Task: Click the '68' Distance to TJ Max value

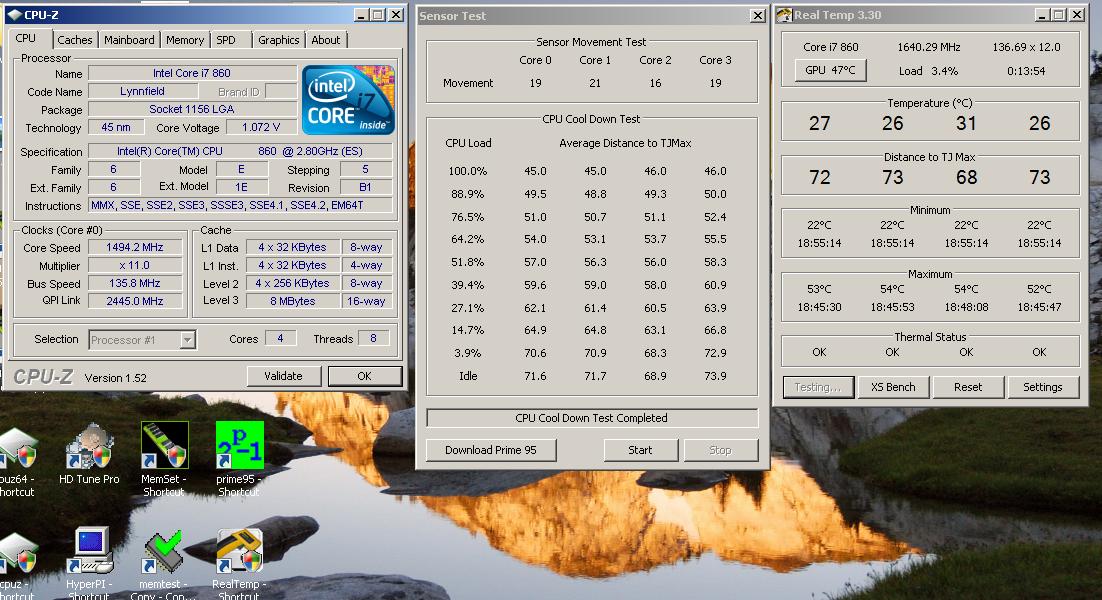Action: [x=966, y=177]
